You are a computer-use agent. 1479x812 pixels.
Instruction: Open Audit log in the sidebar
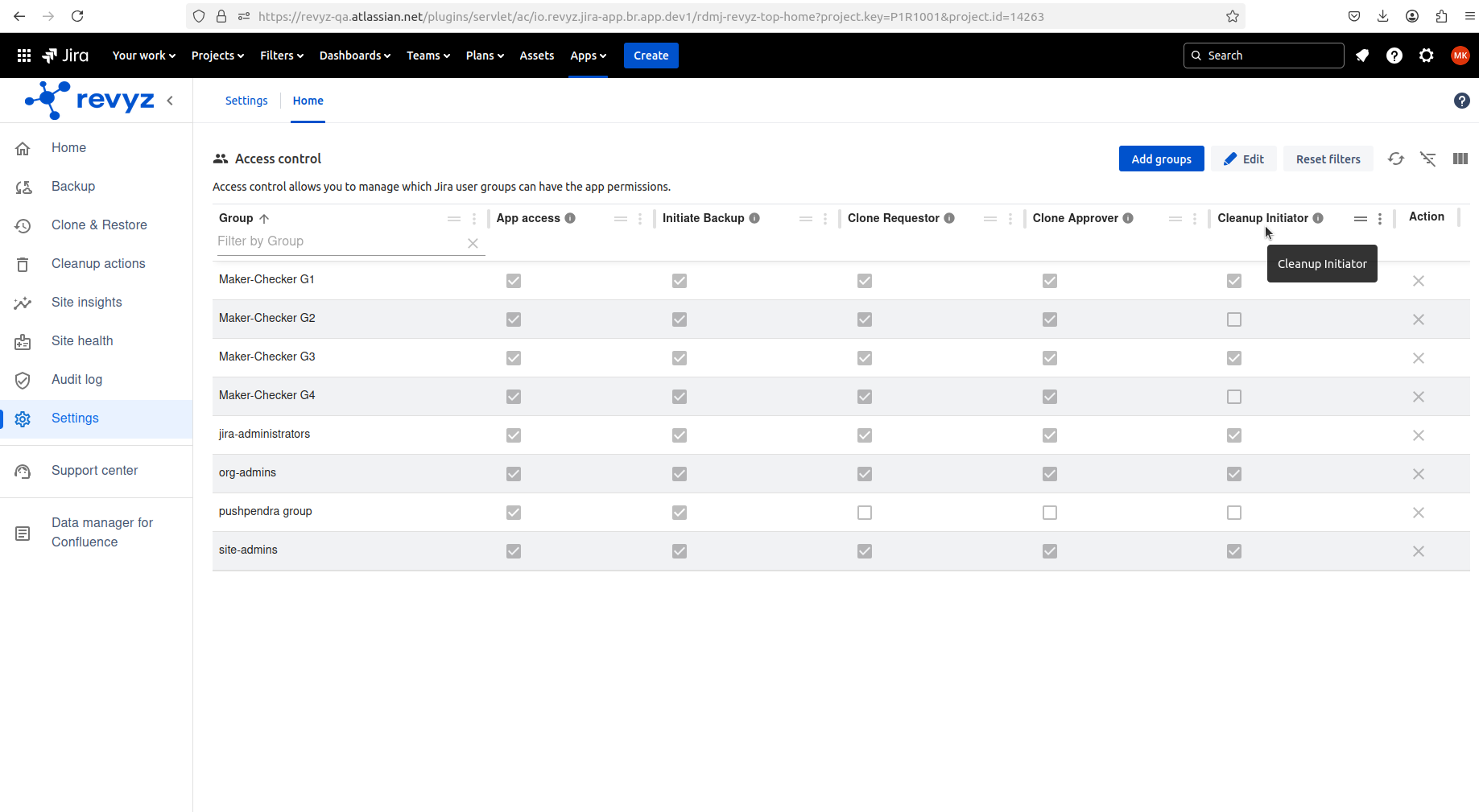click(x=76, y=380)
